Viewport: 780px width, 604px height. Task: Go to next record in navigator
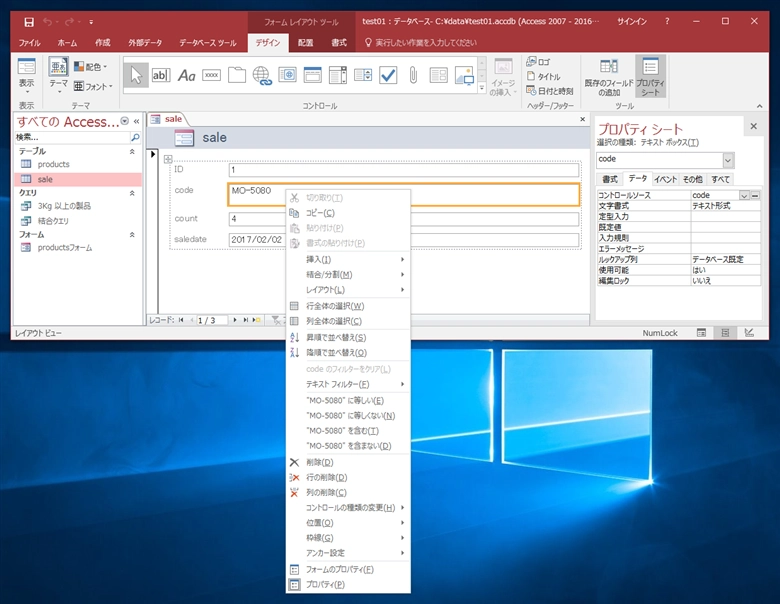pyautogui.click(x=235, y=320)
